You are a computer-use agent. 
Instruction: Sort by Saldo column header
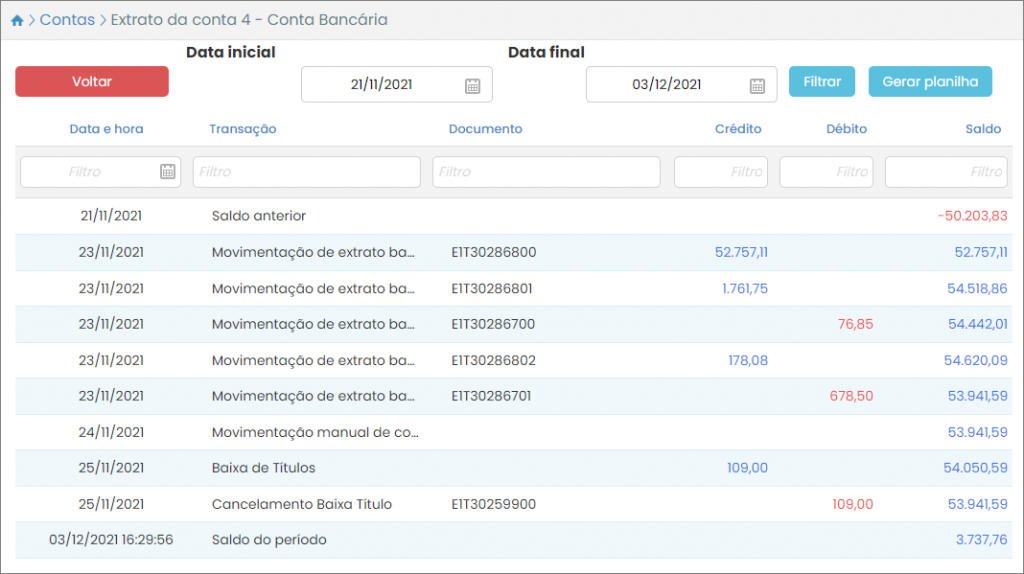click(982, 129)
